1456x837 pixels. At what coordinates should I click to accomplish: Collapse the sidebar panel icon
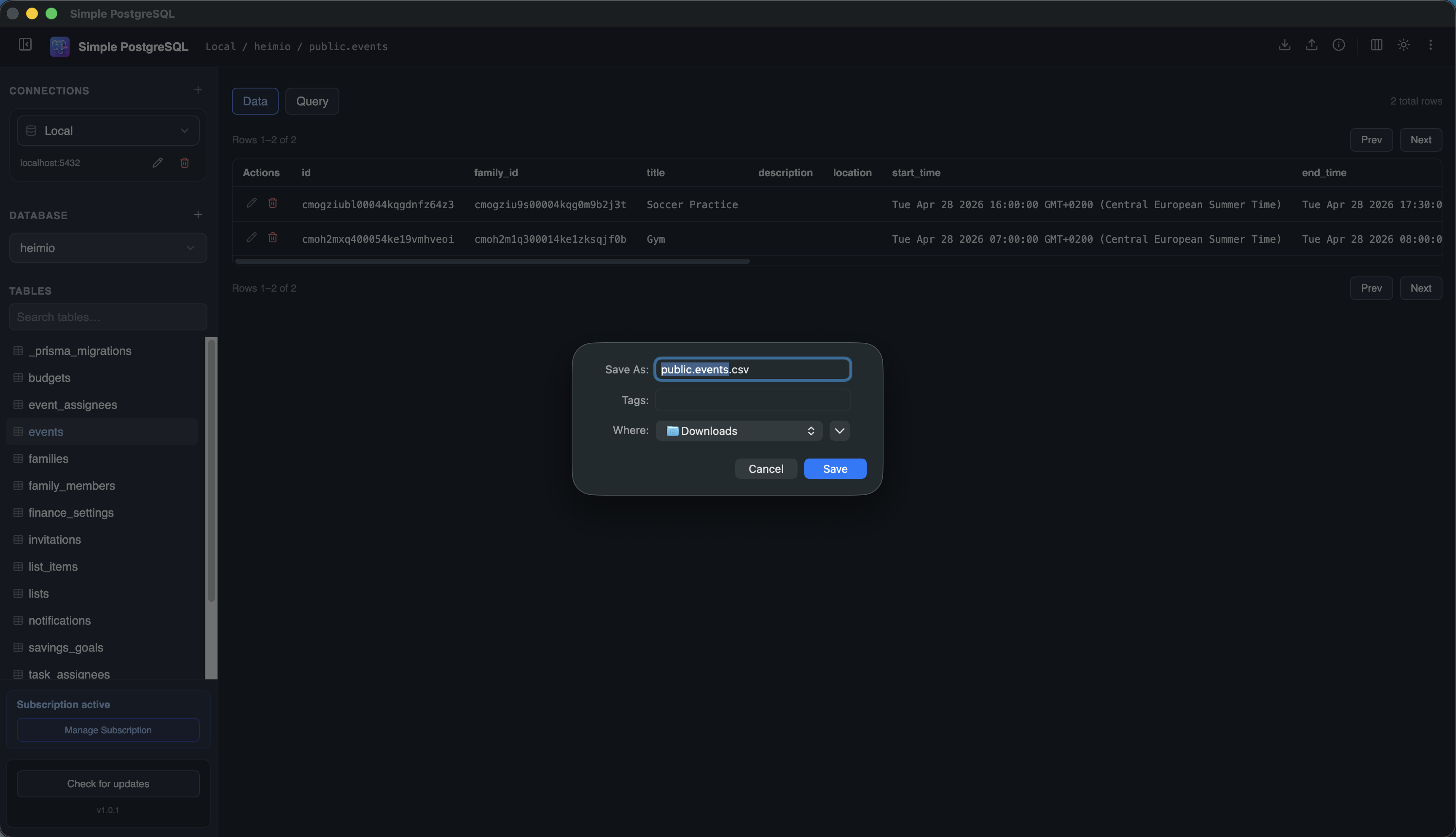click(x=25, y=44)
